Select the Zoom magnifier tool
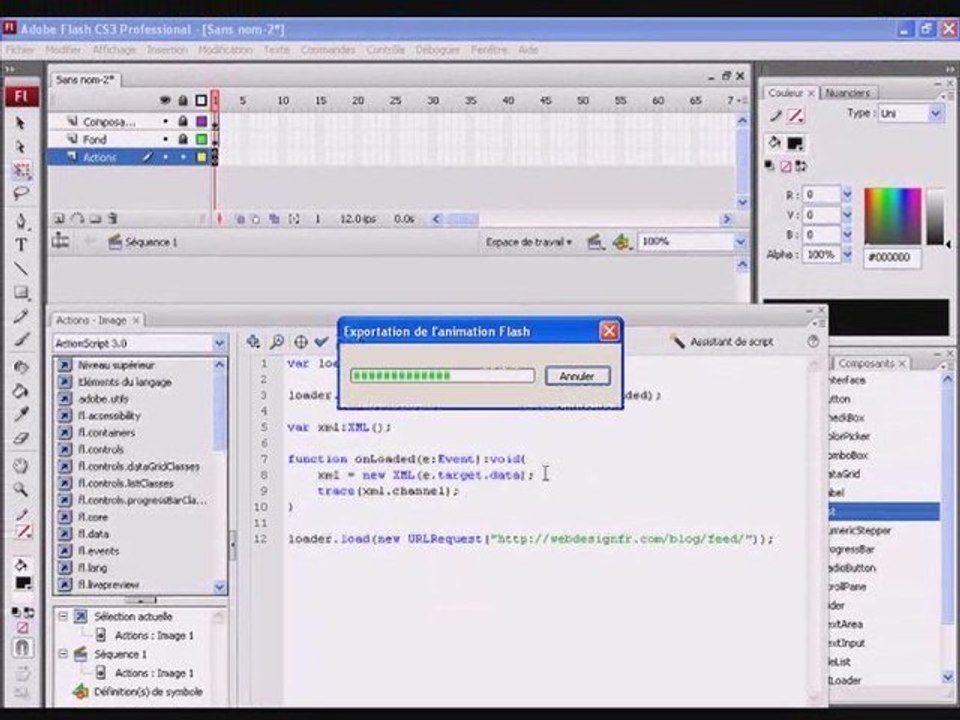 21,489
